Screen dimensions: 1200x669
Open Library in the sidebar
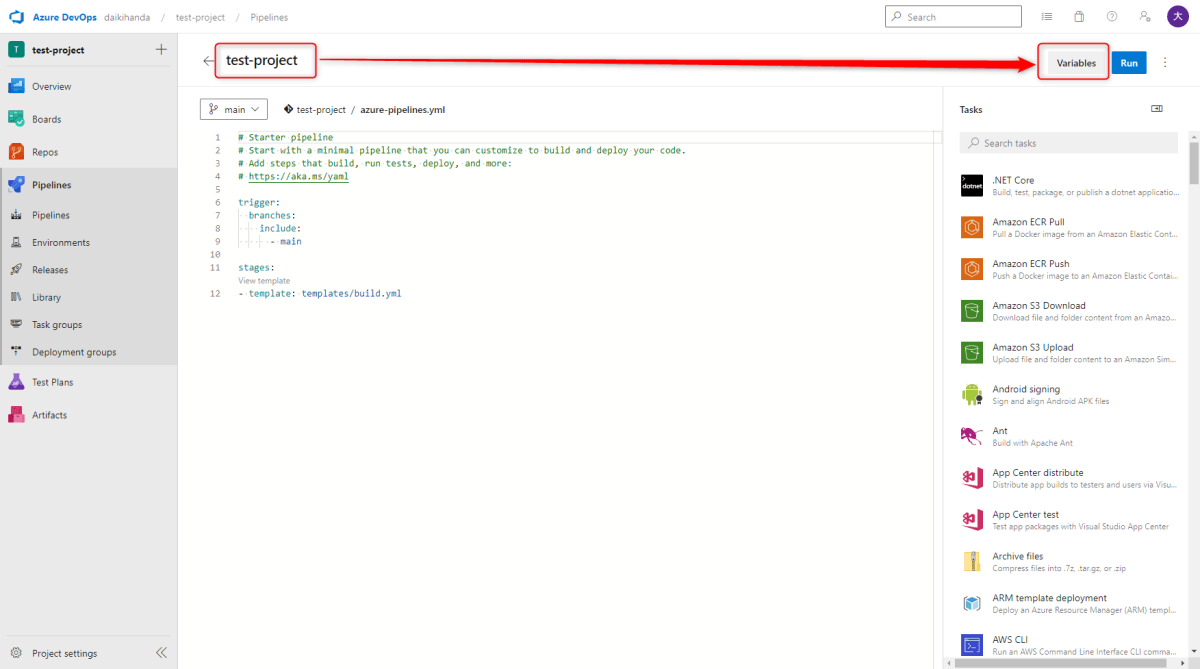[89, 297]
